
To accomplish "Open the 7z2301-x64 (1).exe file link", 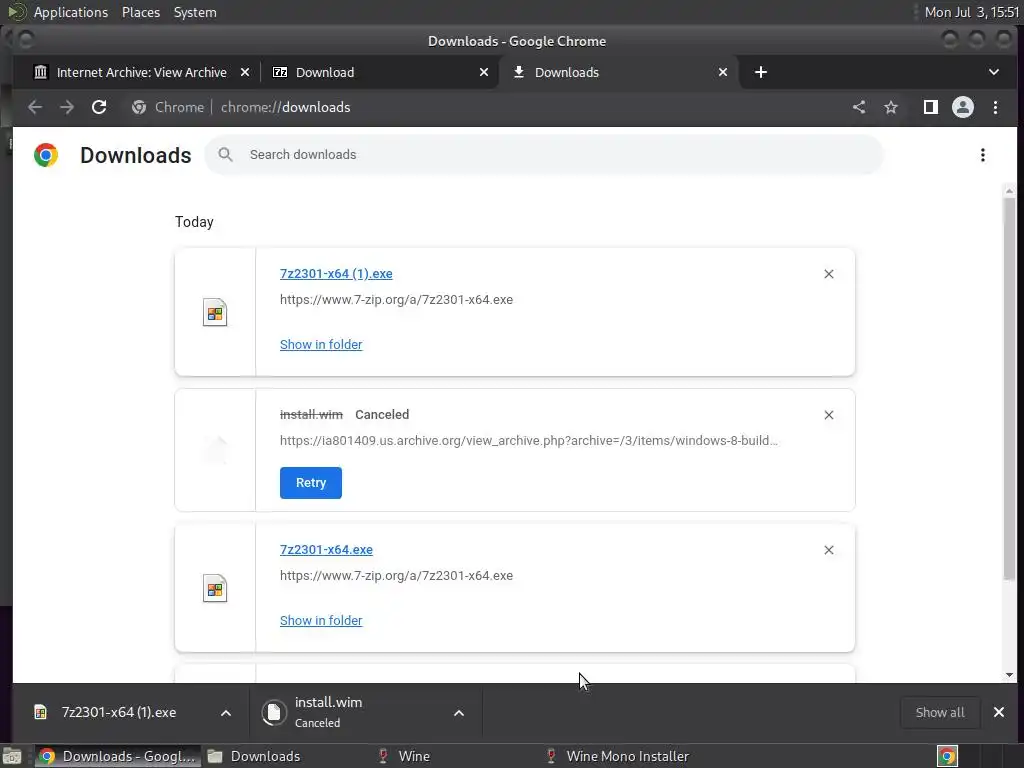I will pyautogui.click(x=336, y=274).
